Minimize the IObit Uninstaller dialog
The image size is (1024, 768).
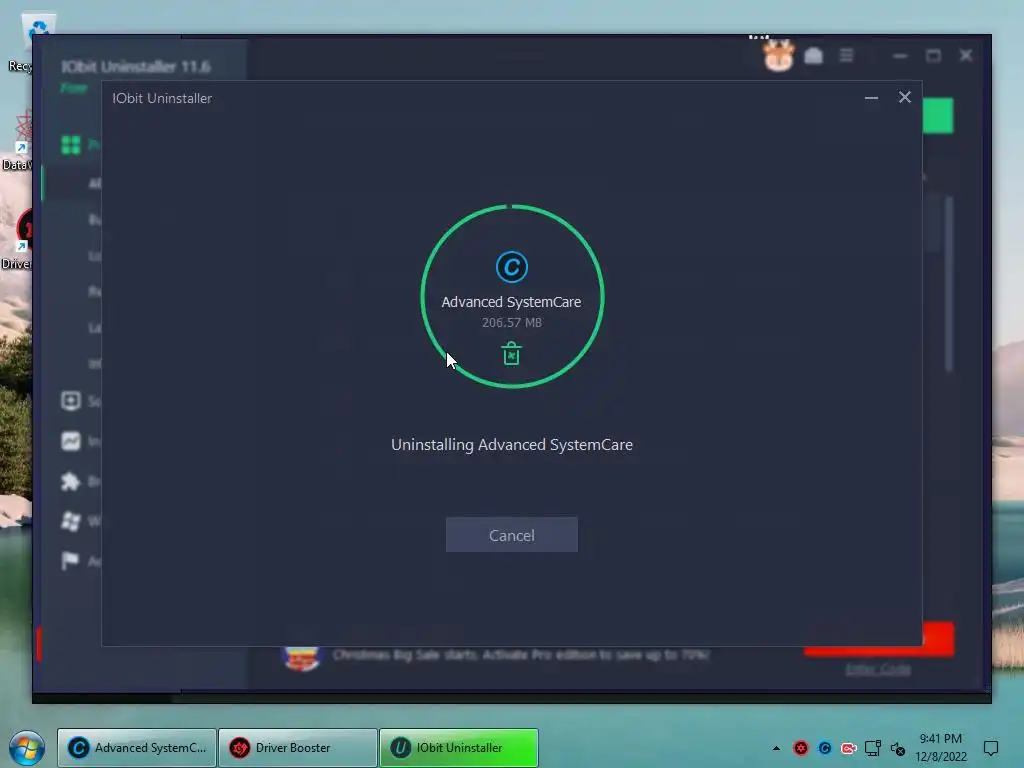point(871,98)
